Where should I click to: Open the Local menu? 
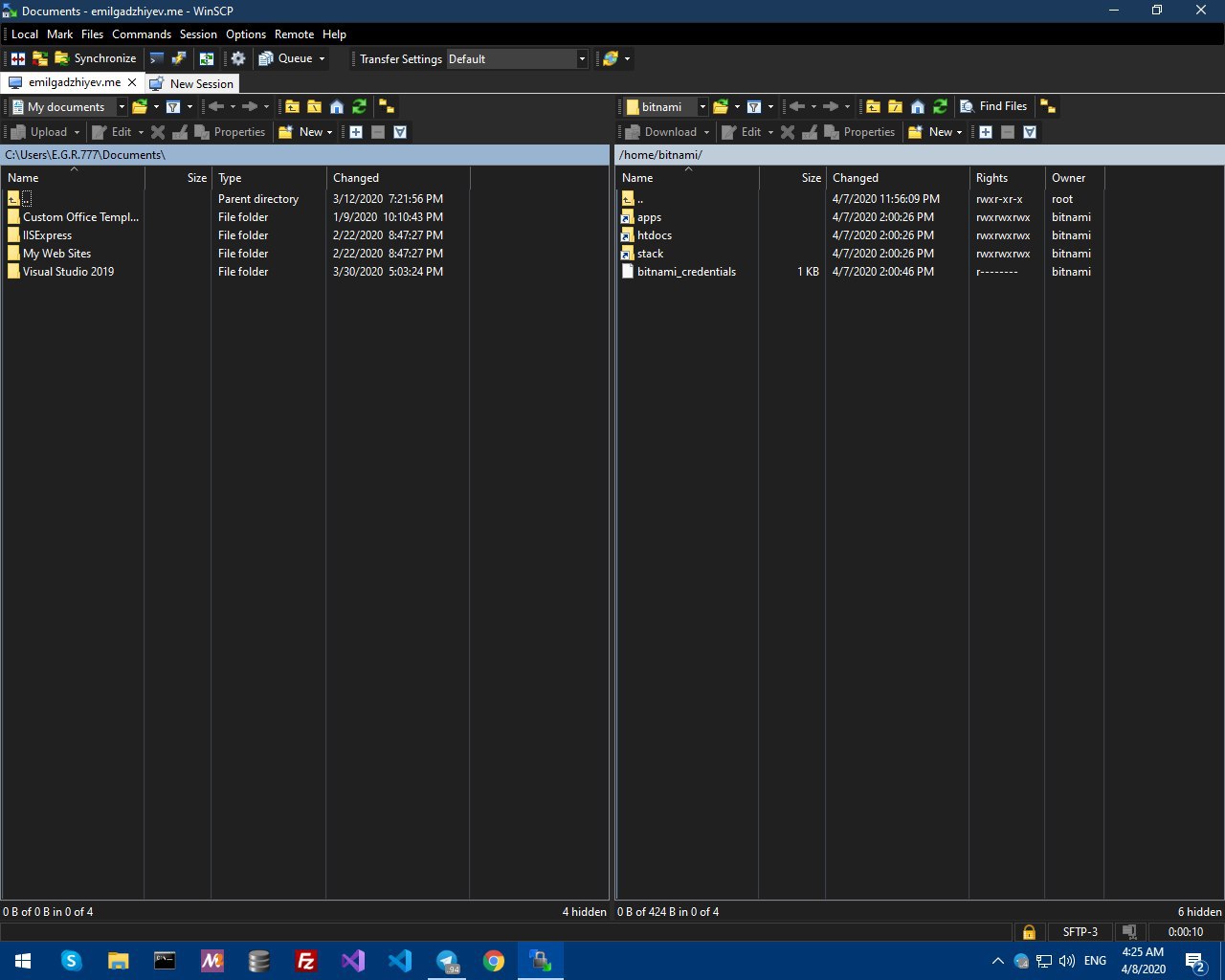(25, 33)
